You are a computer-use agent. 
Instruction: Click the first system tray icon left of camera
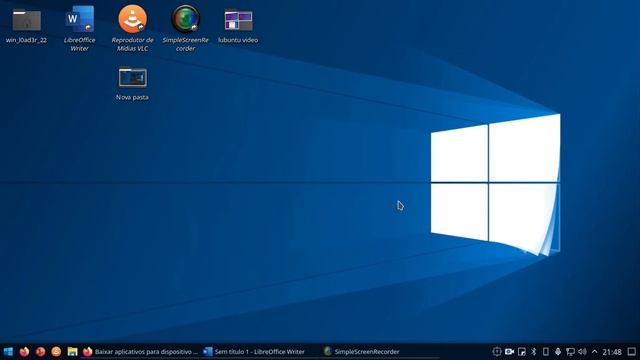(x=497, y=351)
